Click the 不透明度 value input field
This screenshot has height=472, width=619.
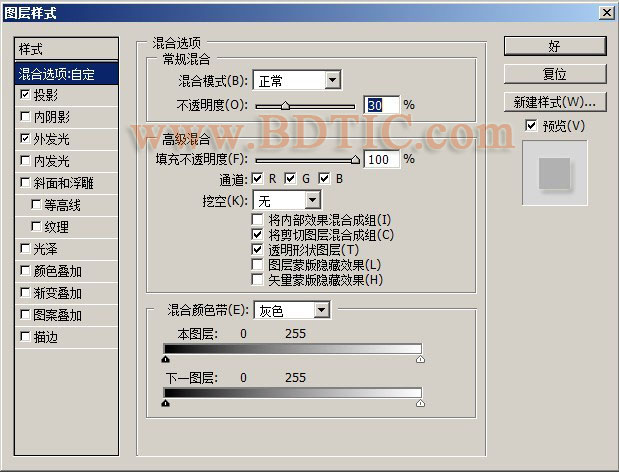pos(380,105)
